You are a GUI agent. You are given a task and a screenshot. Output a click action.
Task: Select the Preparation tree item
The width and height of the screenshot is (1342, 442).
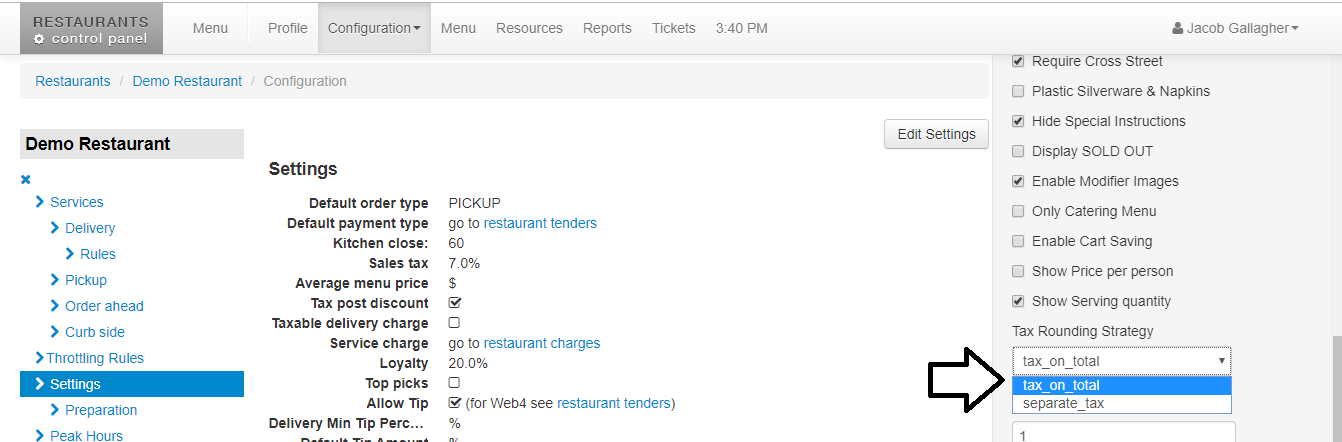click(x=101, y=410)
